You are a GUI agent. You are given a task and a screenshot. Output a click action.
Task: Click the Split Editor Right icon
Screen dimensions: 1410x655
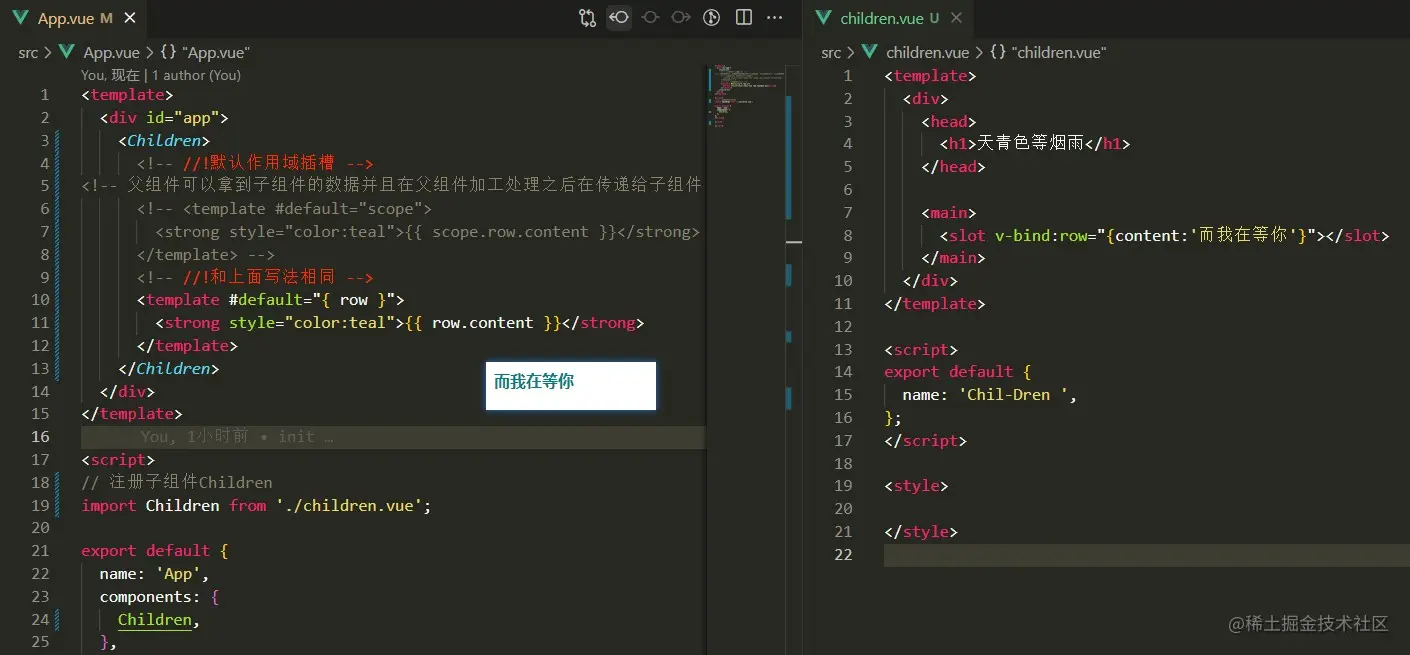(743, 18)
